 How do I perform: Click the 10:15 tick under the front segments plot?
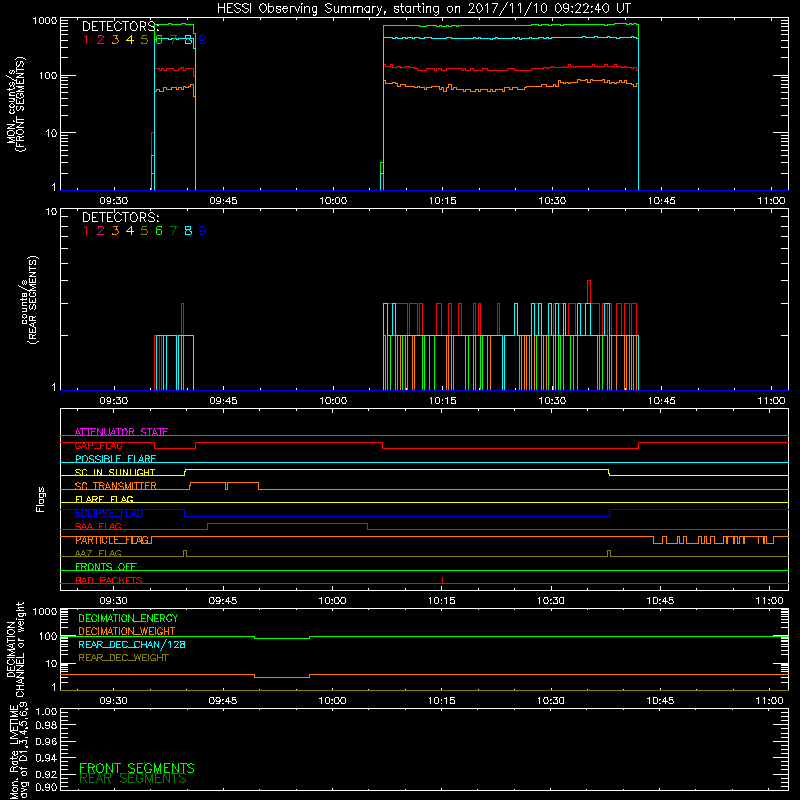tap(442, 201)
